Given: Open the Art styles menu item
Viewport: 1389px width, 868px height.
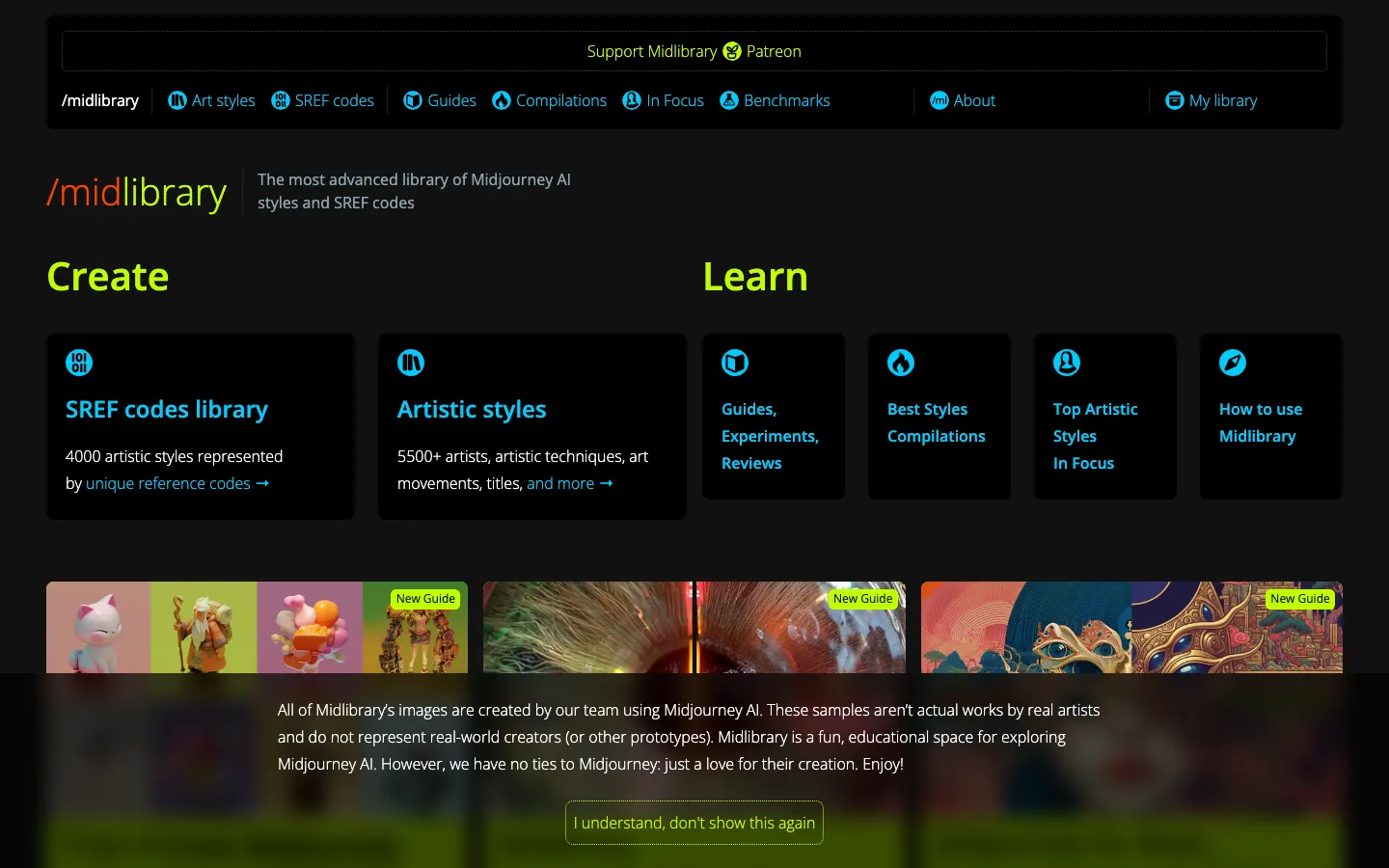Looking at the screenshot, I should tap(211, 100).
